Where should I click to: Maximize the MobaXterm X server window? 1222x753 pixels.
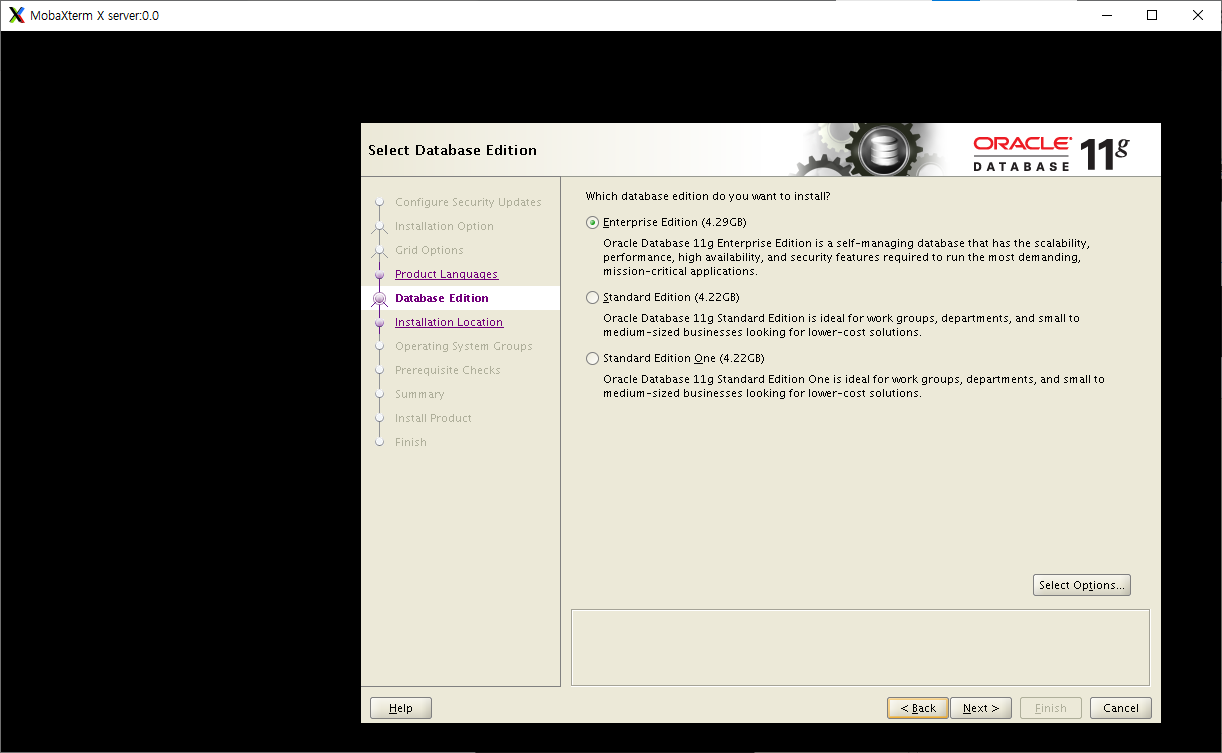pyautogui.click(x=1152, y=15)
